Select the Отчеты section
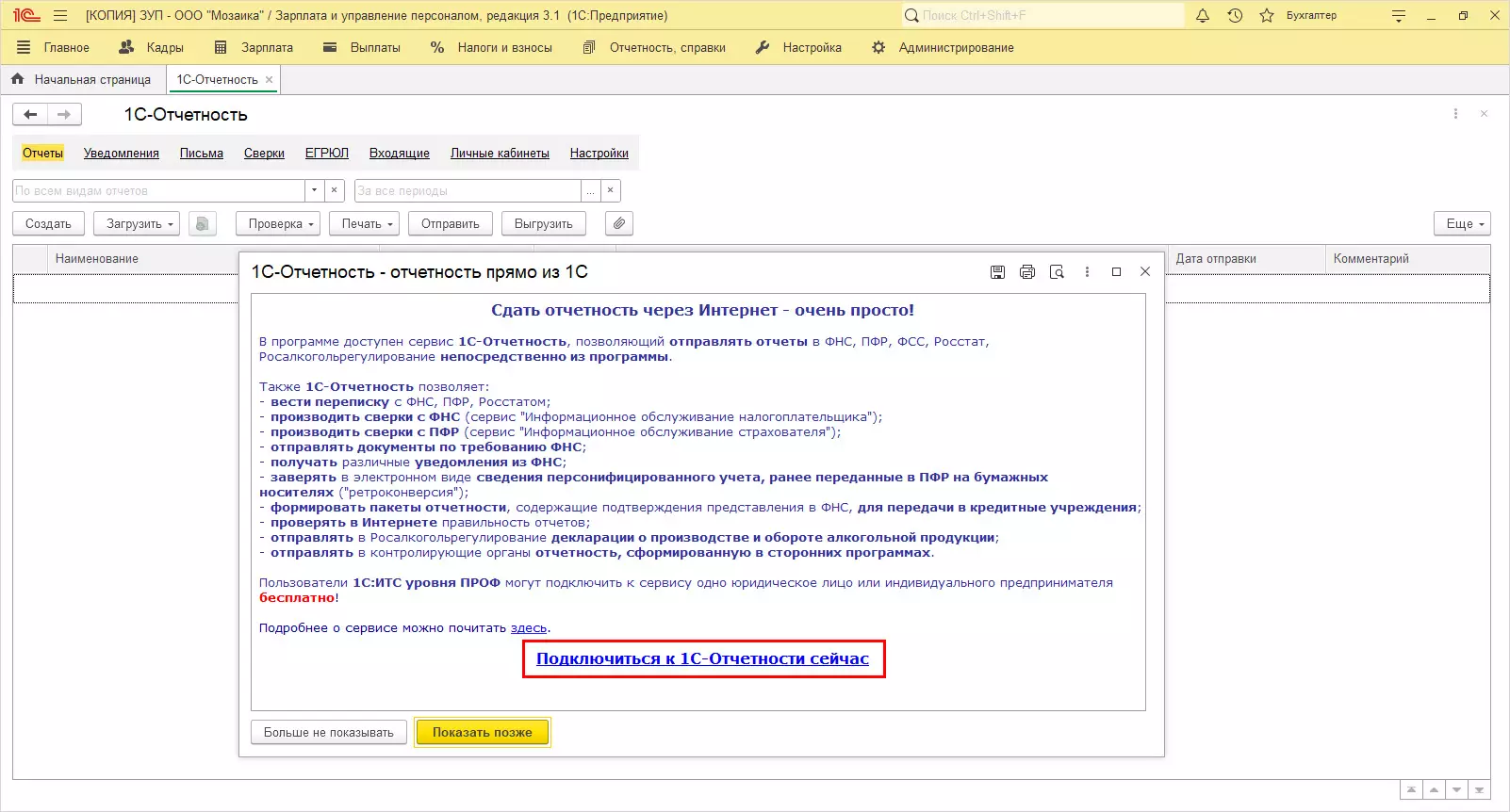1510x812 pixels. click(42, 154)
